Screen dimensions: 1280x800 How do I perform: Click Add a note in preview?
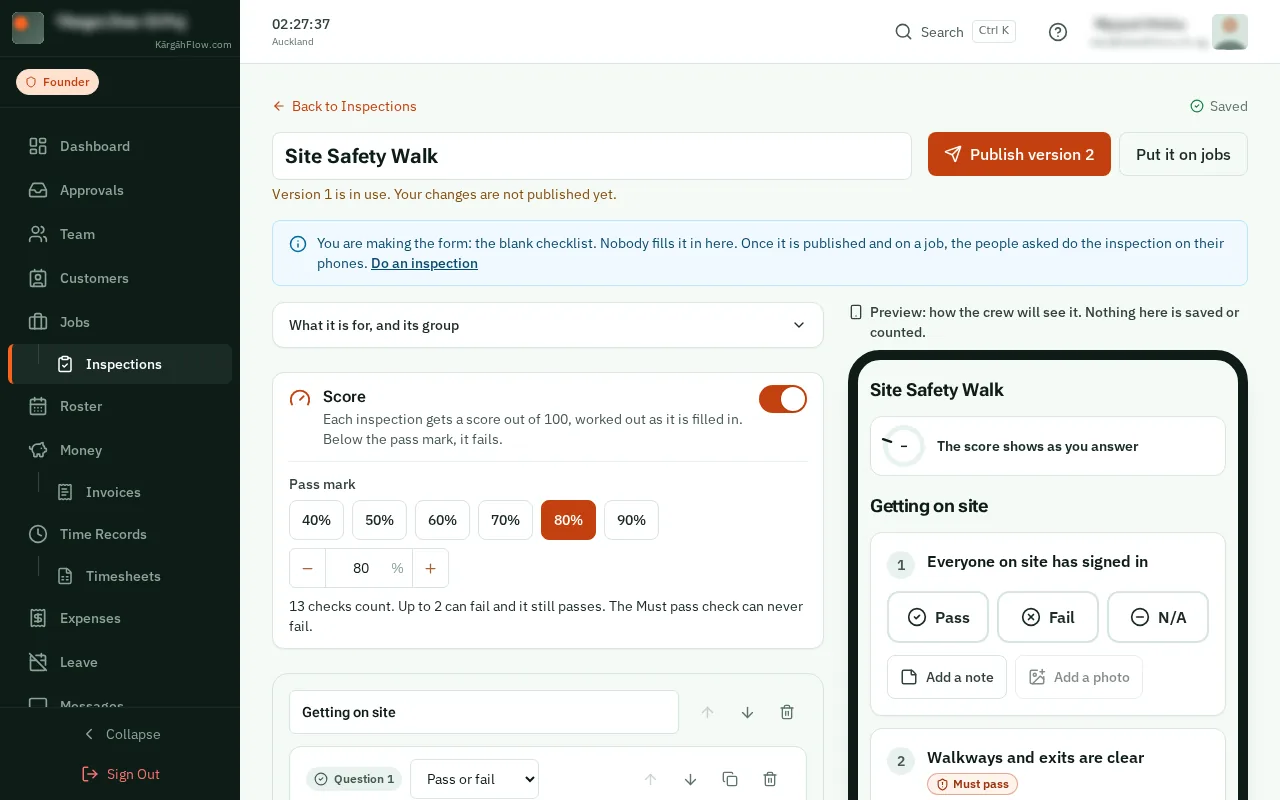(947, 677)
